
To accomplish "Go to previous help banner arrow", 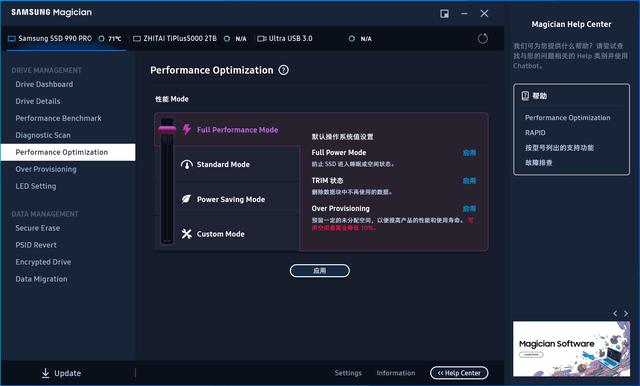I will pyautogui.click(x=615, y=313).
